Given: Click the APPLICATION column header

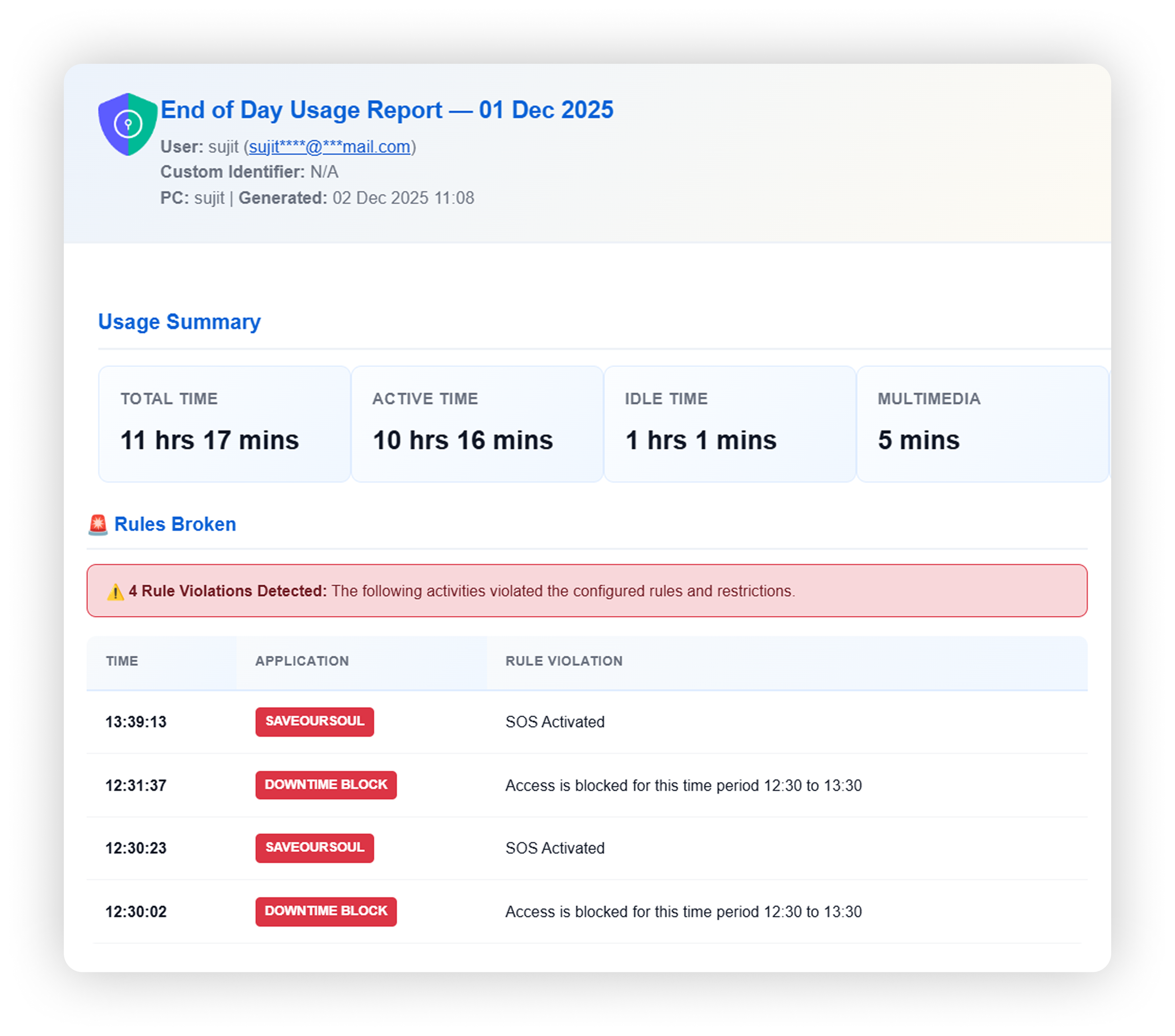Looking at the screenshot, I should coord(302,661).
